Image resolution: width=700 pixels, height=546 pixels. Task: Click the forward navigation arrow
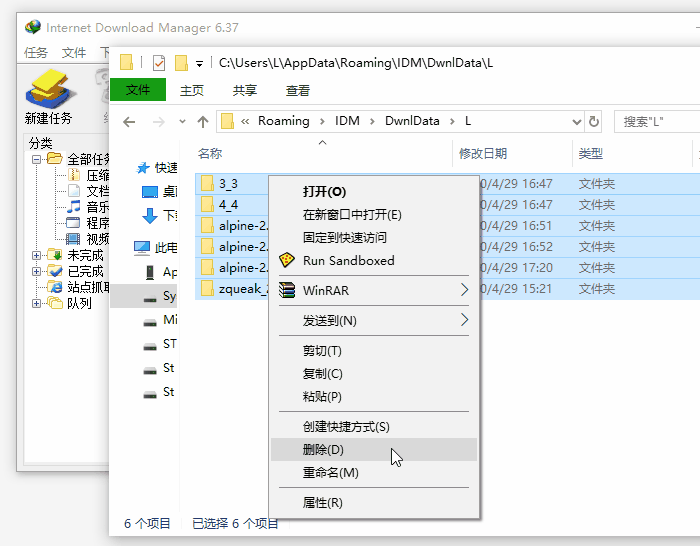coord(158,121)
